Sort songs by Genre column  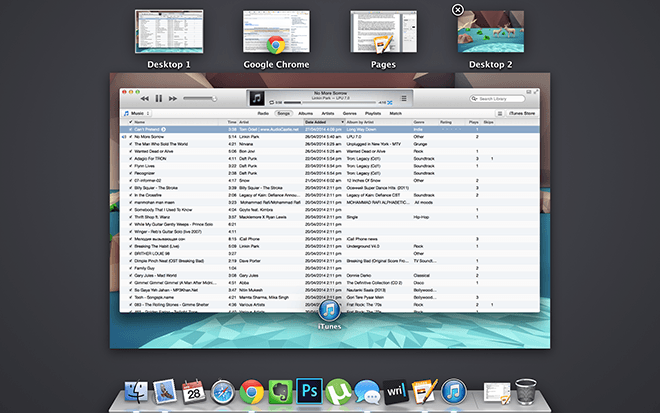tap(426, 122)
